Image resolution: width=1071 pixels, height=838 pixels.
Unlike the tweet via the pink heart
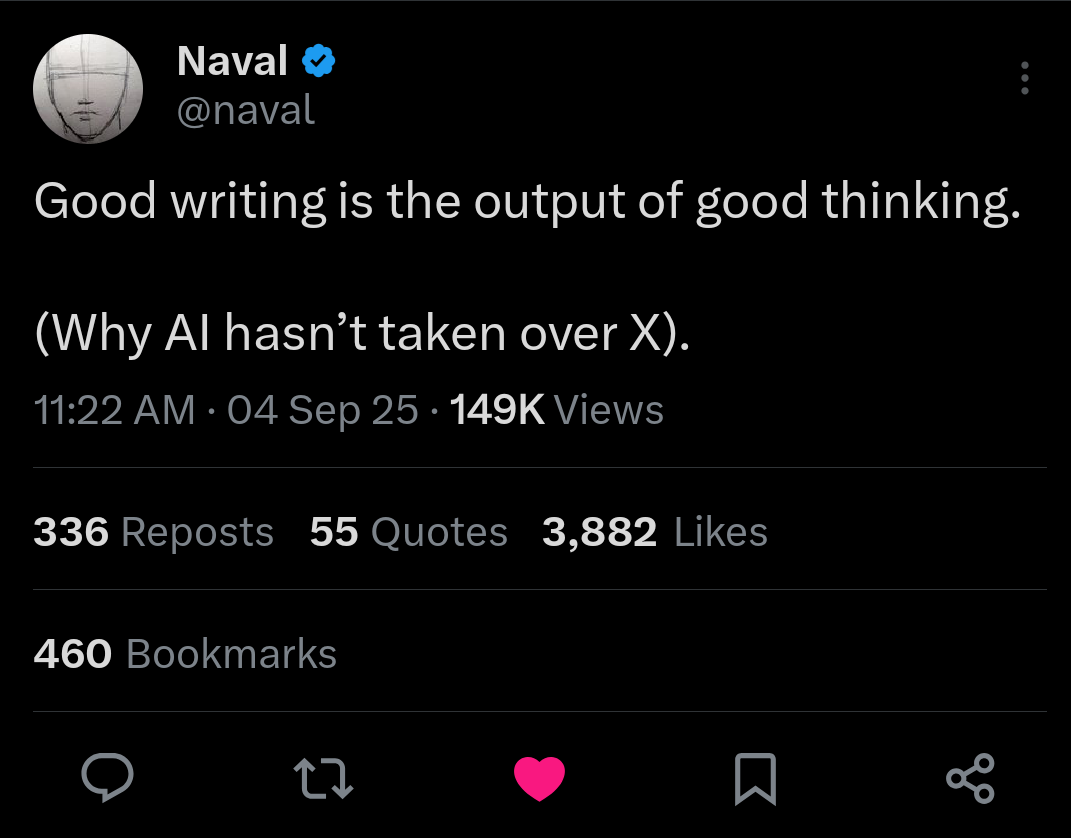click(539, 779)
